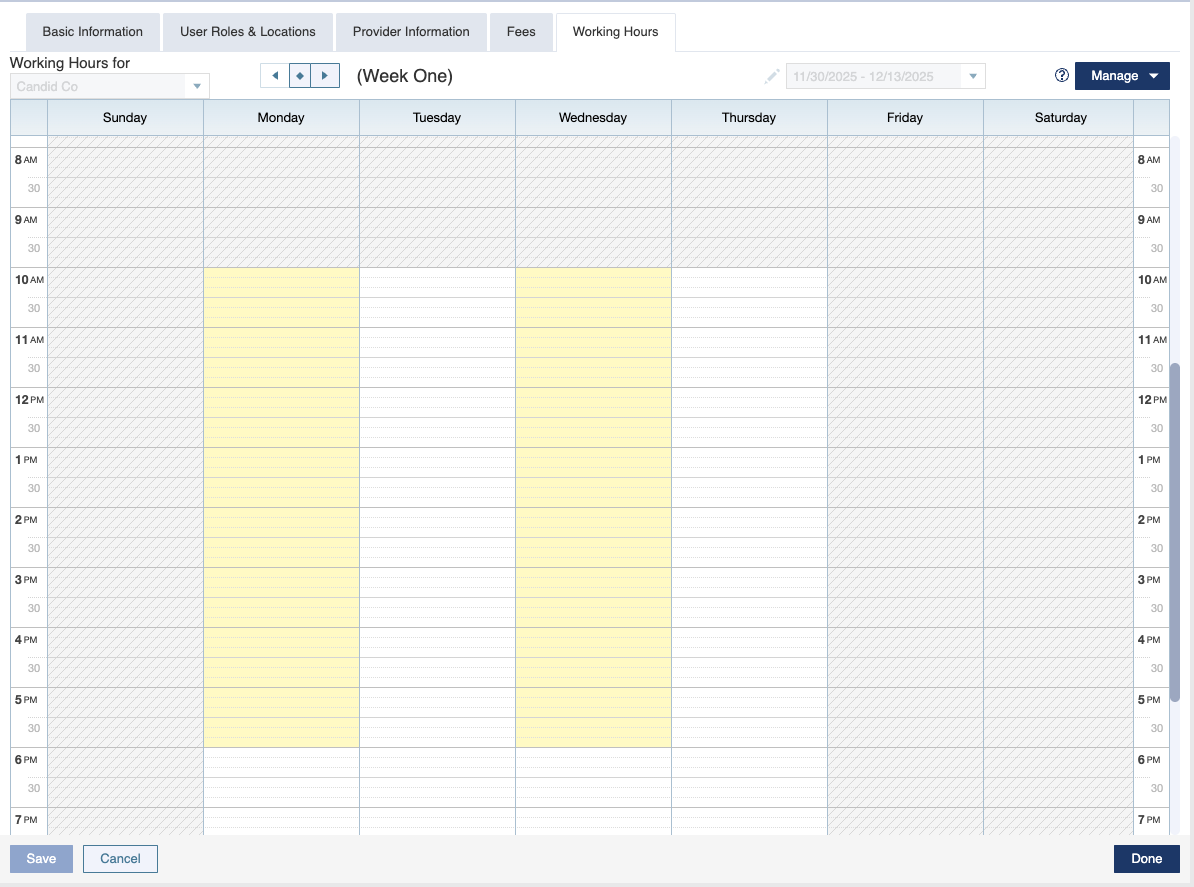Click the Done button

pos(1146,859)
